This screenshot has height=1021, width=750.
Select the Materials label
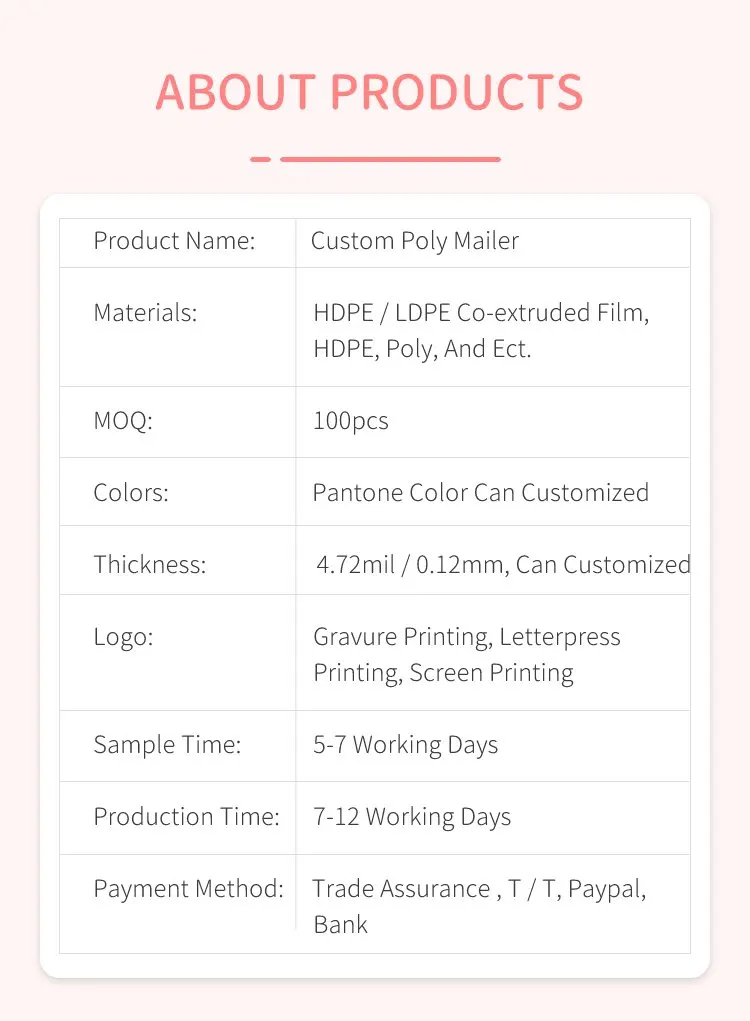[145, 313]
